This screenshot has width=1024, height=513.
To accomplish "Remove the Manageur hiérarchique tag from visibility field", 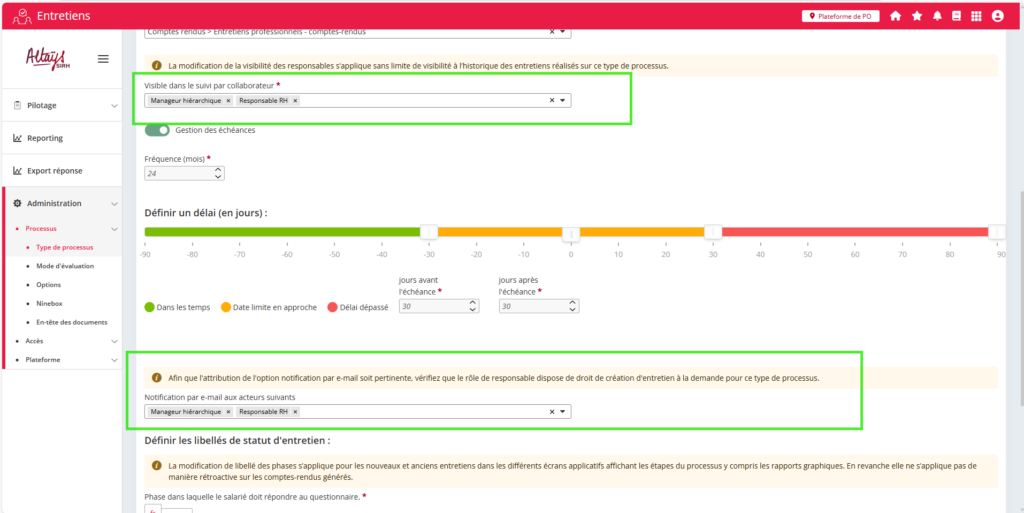I will pos(228,101).
